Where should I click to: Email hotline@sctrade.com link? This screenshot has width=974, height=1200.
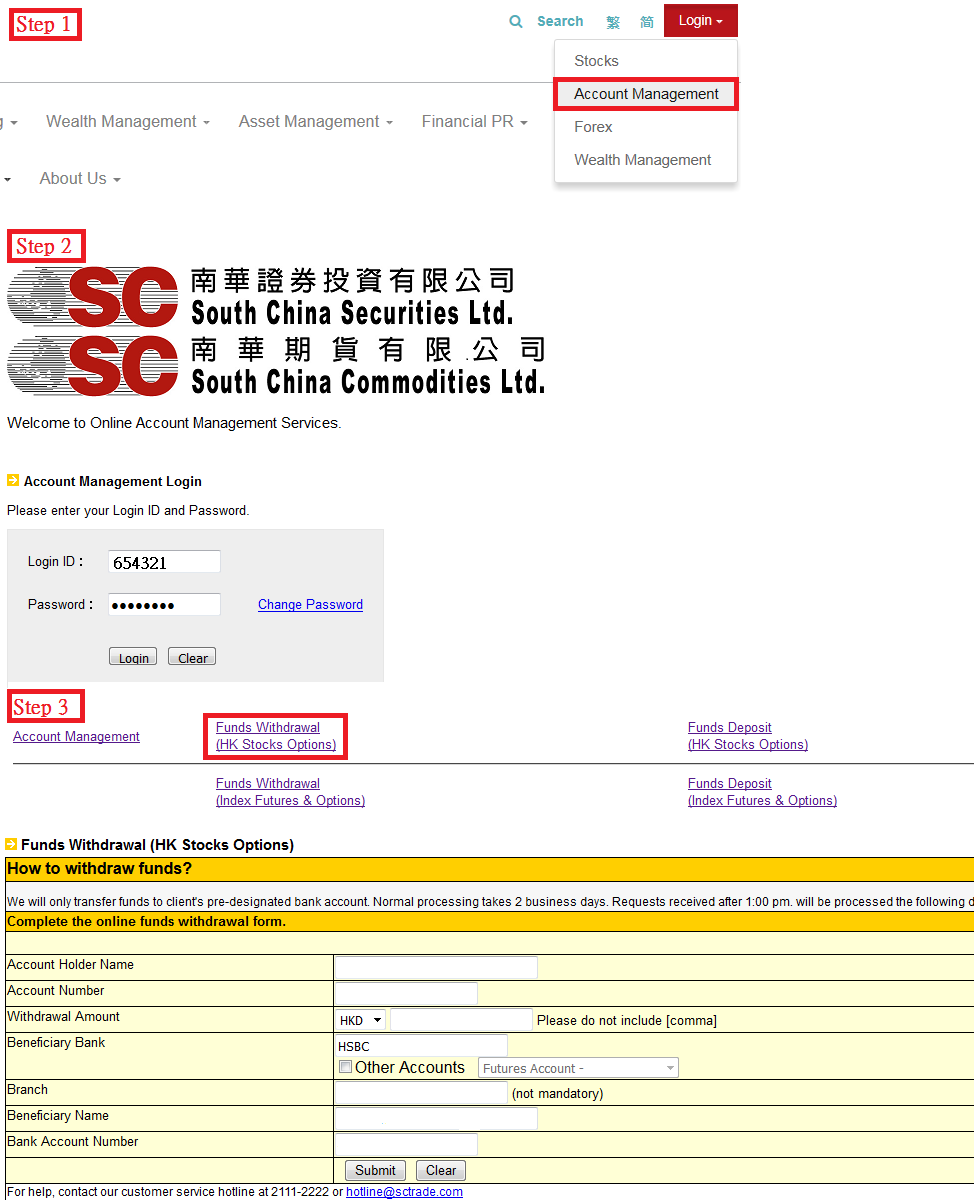(x=404, y=1192)
